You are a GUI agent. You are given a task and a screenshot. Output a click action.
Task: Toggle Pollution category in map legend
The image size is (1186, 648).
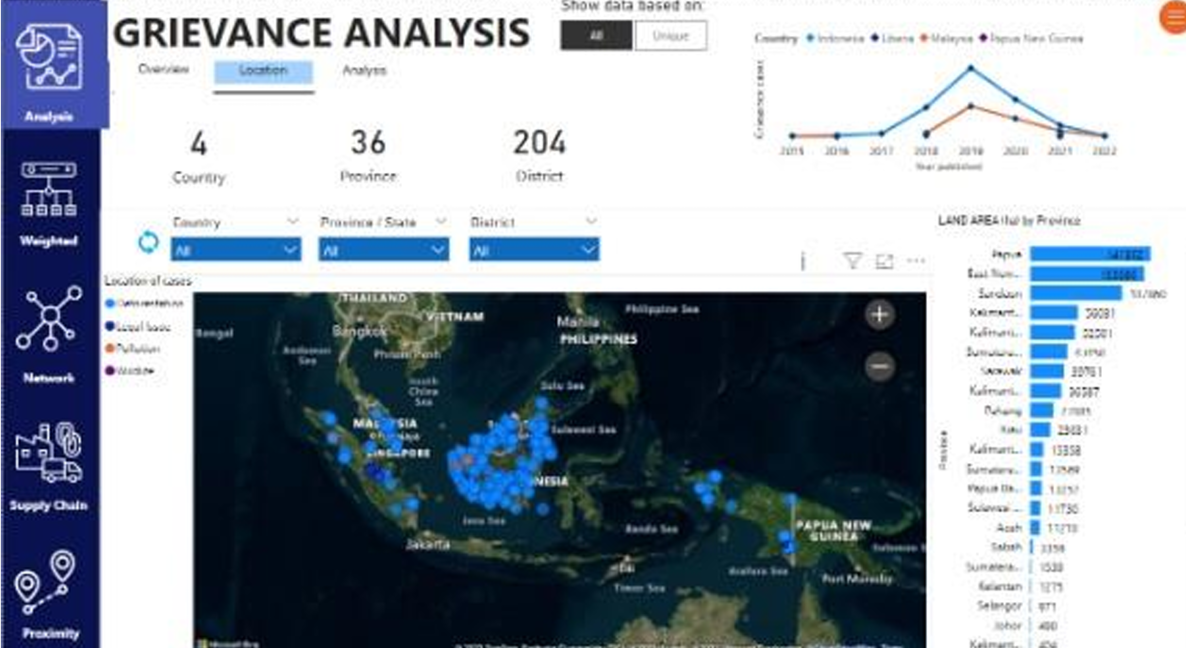(133, 349)
